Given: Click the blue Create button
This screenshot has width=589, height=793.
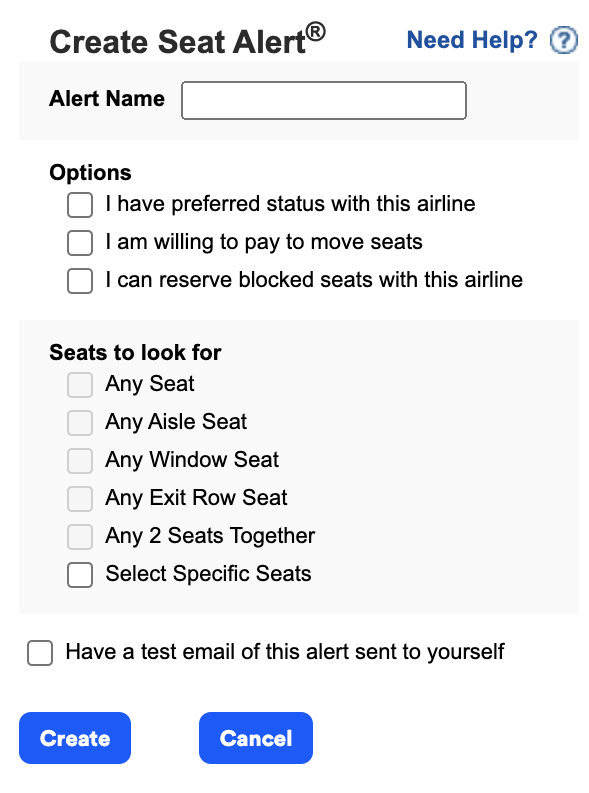Looking at the screenshot, I should coord(75,738).
